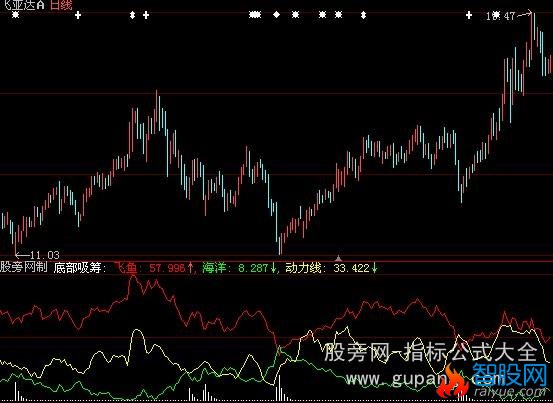Click the 底部吸筹 indicator name
The width and height of the screenshot is (553, 403).
click(x=78, y=268)
